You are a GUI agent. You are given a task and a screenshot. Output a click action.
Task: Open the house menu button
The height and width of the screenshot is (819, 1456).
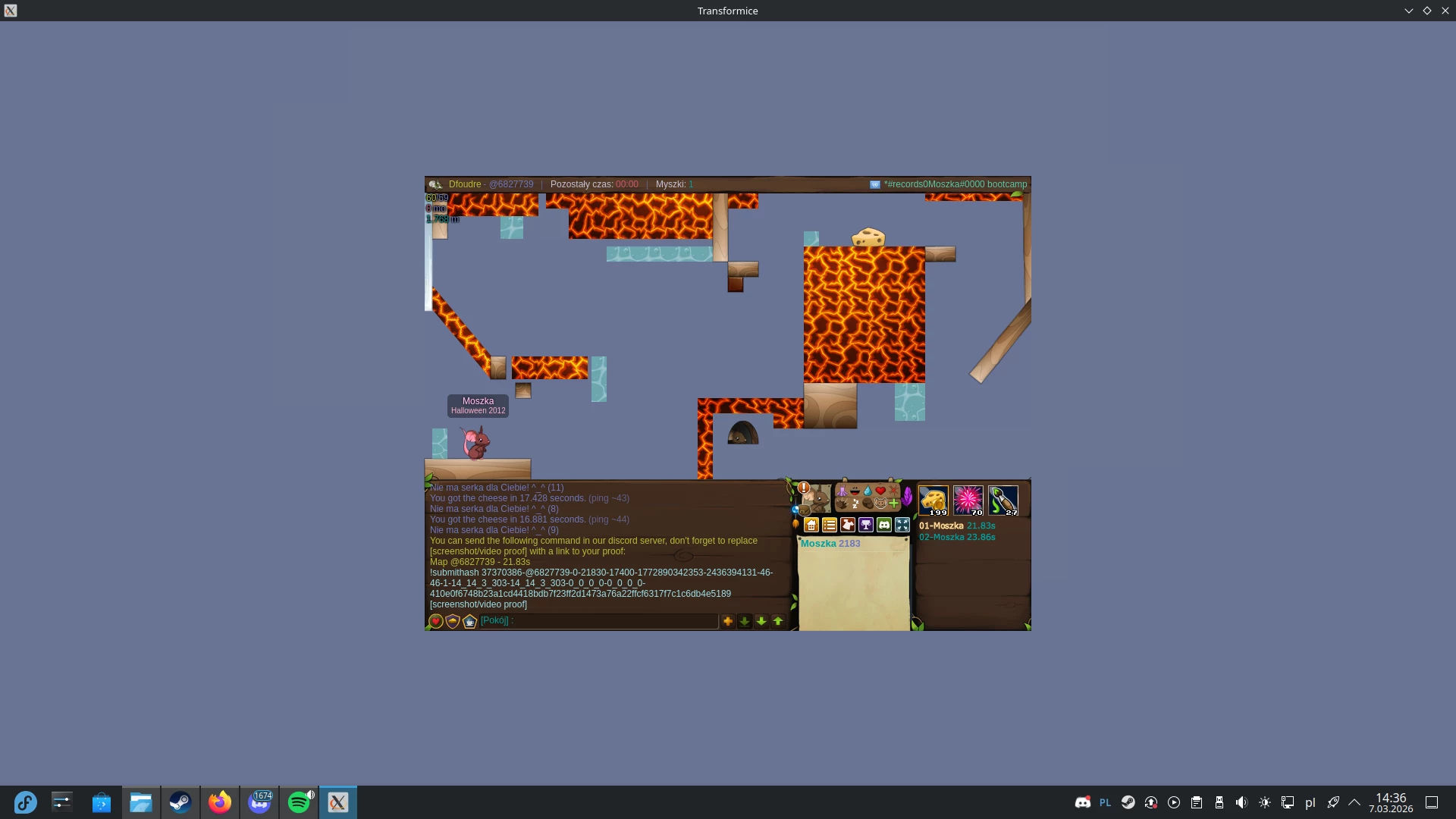tap(811, 525)
